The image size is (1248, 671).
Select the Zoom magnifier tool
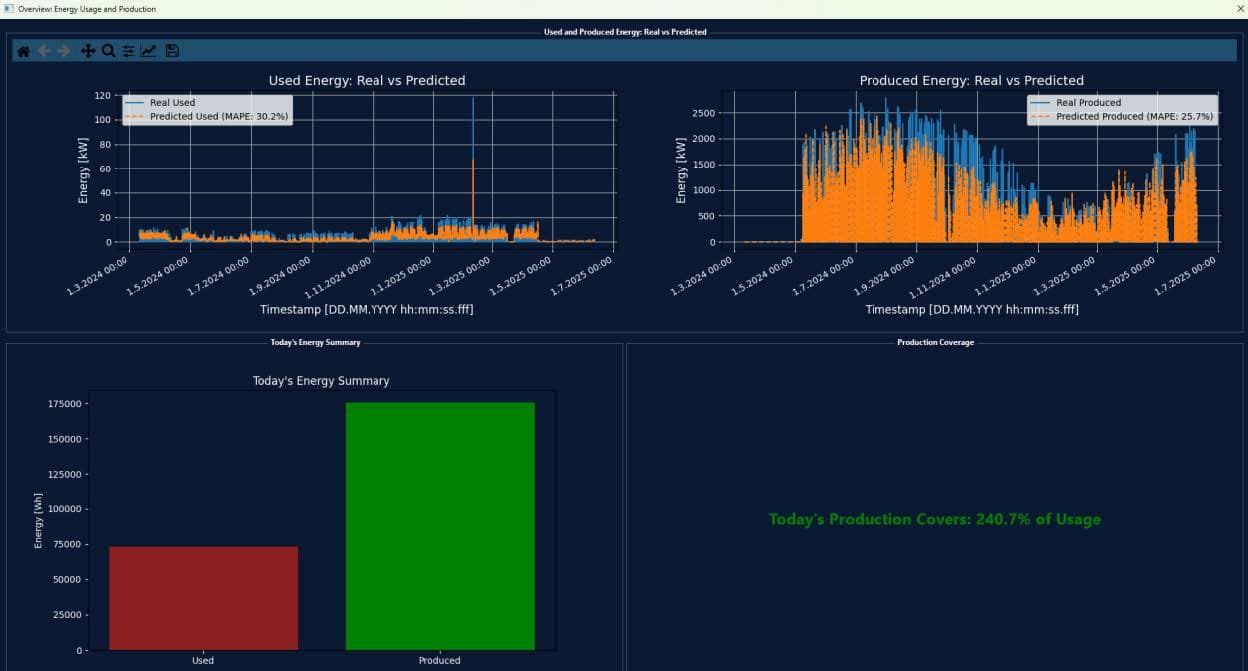(x=108, y=51)
